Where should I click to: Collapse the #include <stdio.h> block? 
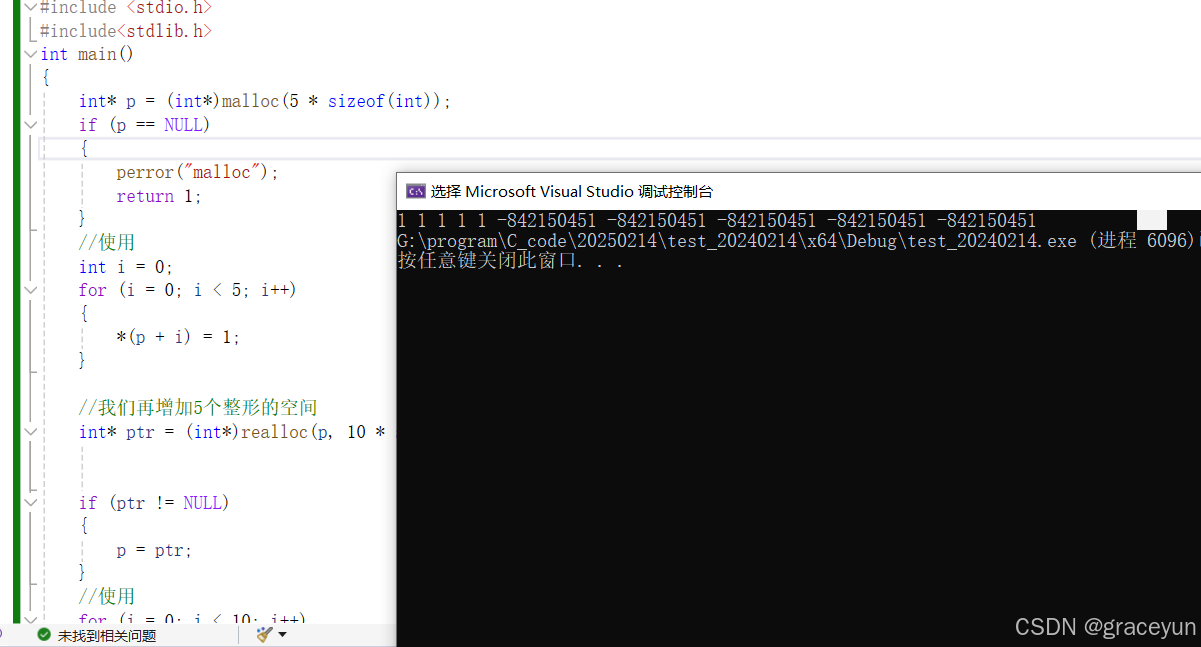coord(31,7)
